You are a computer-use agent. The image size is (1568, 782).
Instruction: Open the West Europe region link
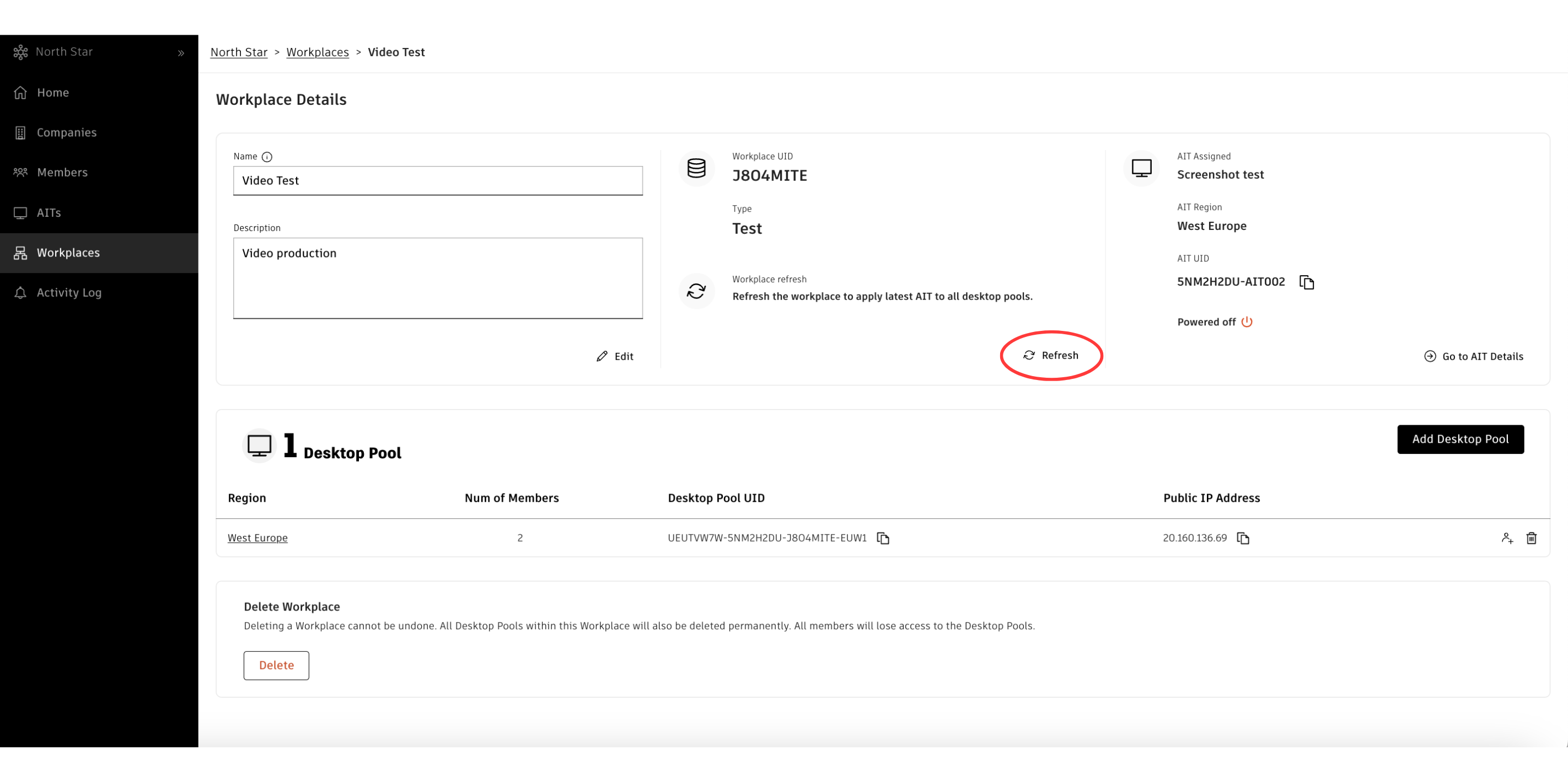[257, 538]
